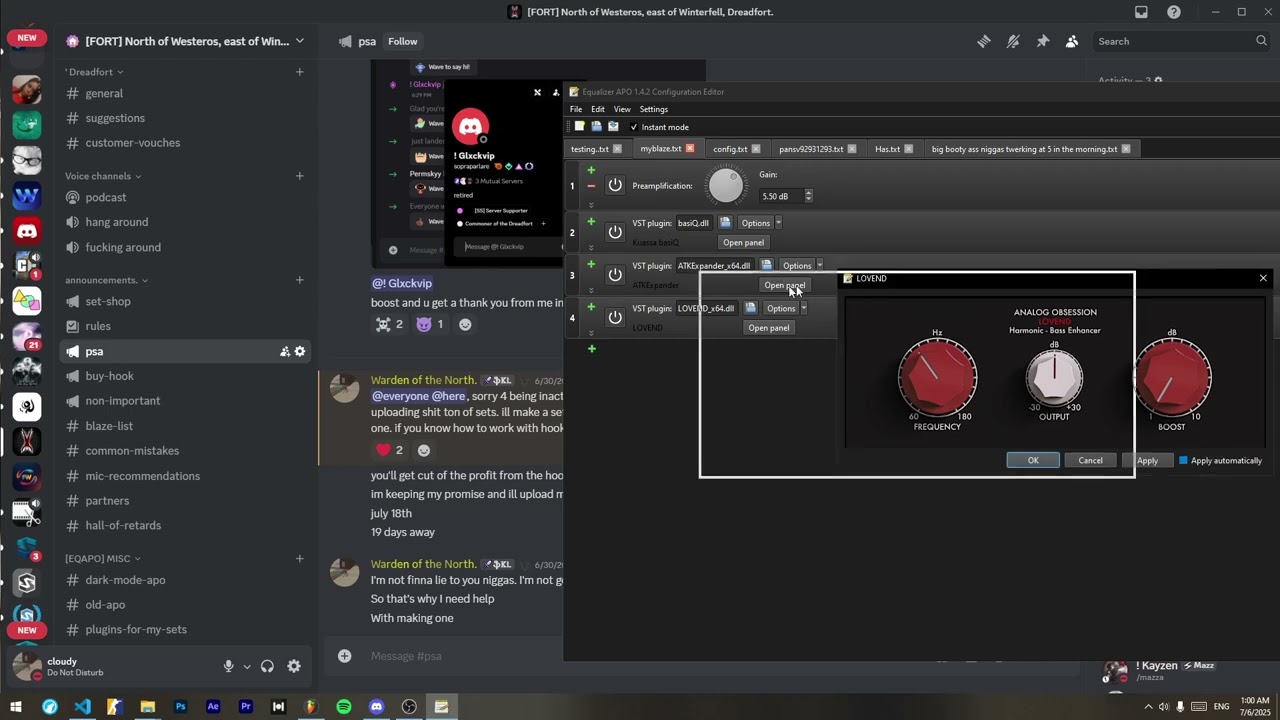Click the save file icon in Equalizer APO toolbar
Image resolution: width=1280 pixels, height=720 pixels.
pyautogui.click(x=613, y=127)
